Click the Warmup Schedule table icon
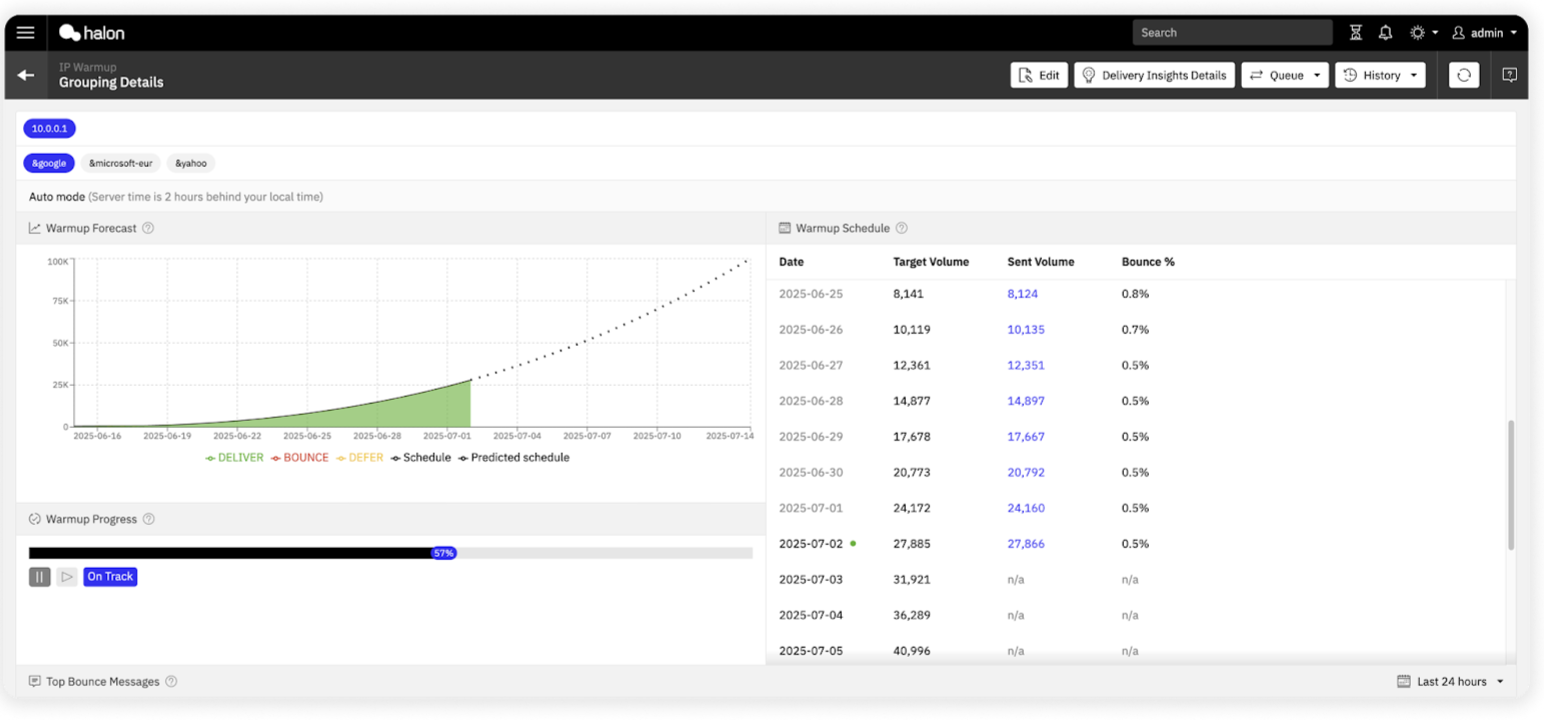This screenshot has width=1544, height=720. (x=785, y=228)
